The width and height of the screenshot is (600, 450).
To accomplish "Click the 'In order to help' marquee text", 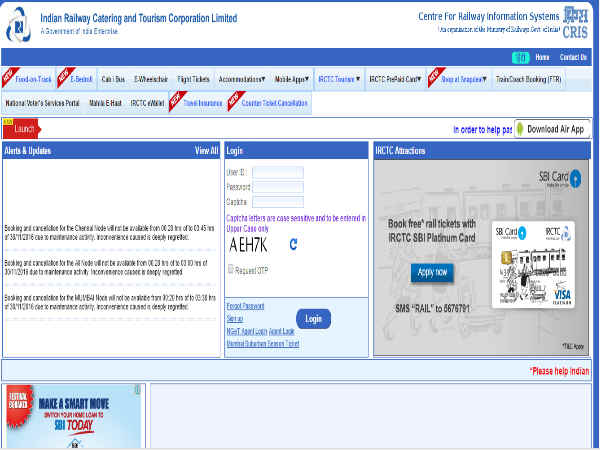I will click(483, 130).
